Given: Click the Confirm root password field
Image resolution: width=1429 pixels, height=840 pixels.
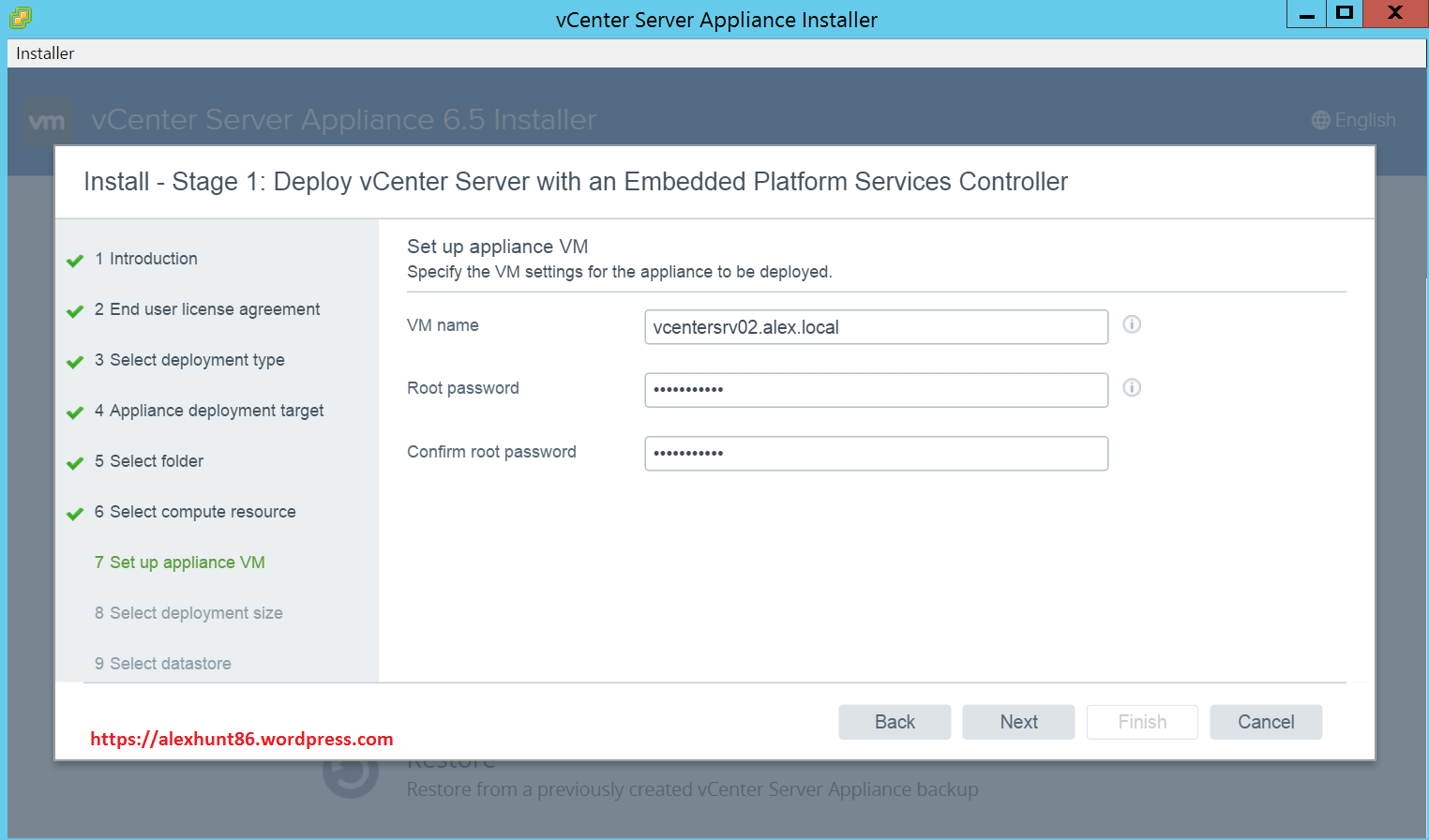Looking at the screenshot, I should 876,454.
